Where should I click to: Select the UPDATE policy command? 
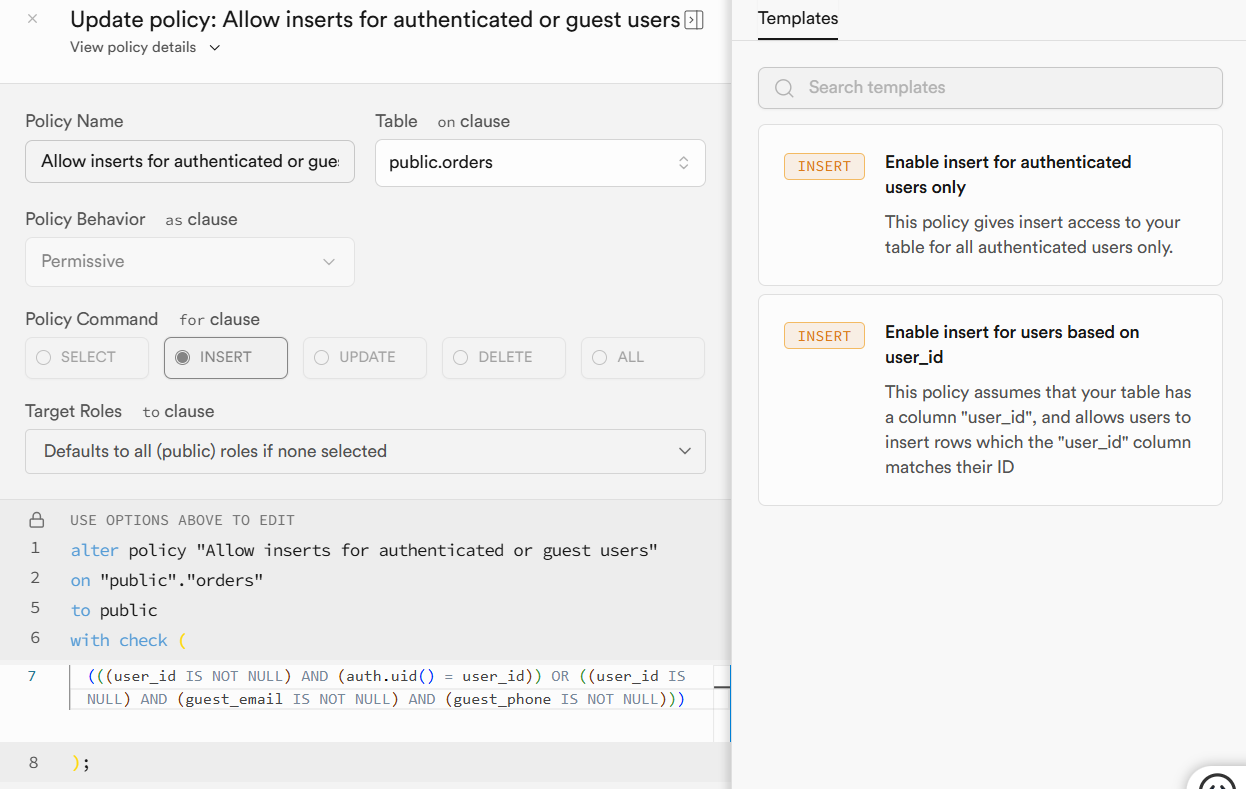click(x=365, y=358)
